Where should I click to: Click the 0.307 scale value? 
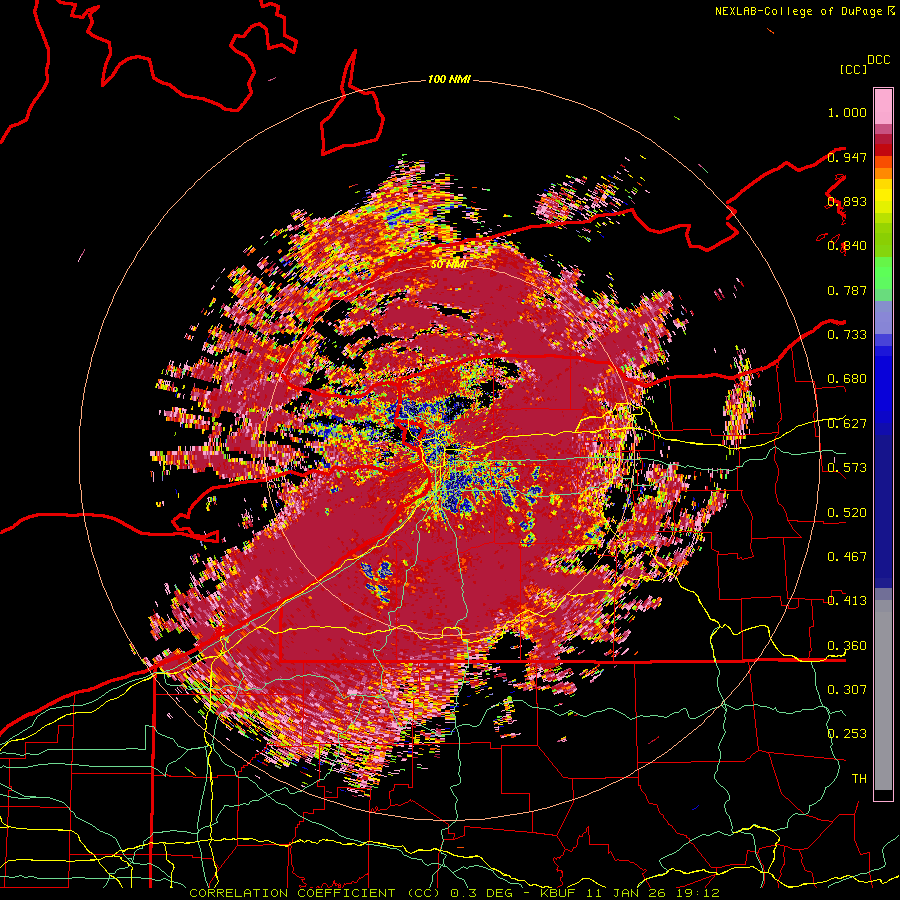pos(847,689)
